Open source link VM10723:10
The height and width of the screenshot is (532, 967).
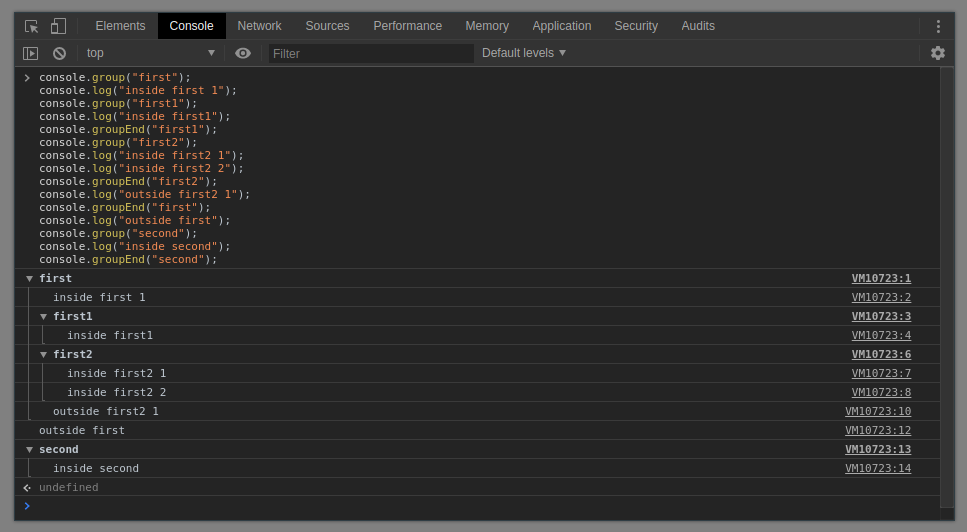coord(878,412)
